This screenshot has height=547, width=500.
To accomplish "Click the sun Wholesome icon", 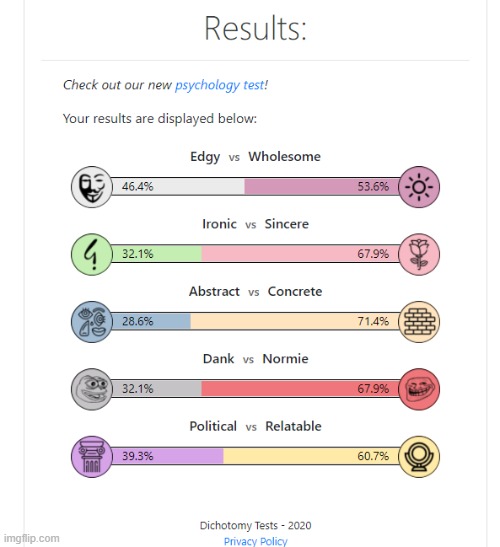I will 419,187.
